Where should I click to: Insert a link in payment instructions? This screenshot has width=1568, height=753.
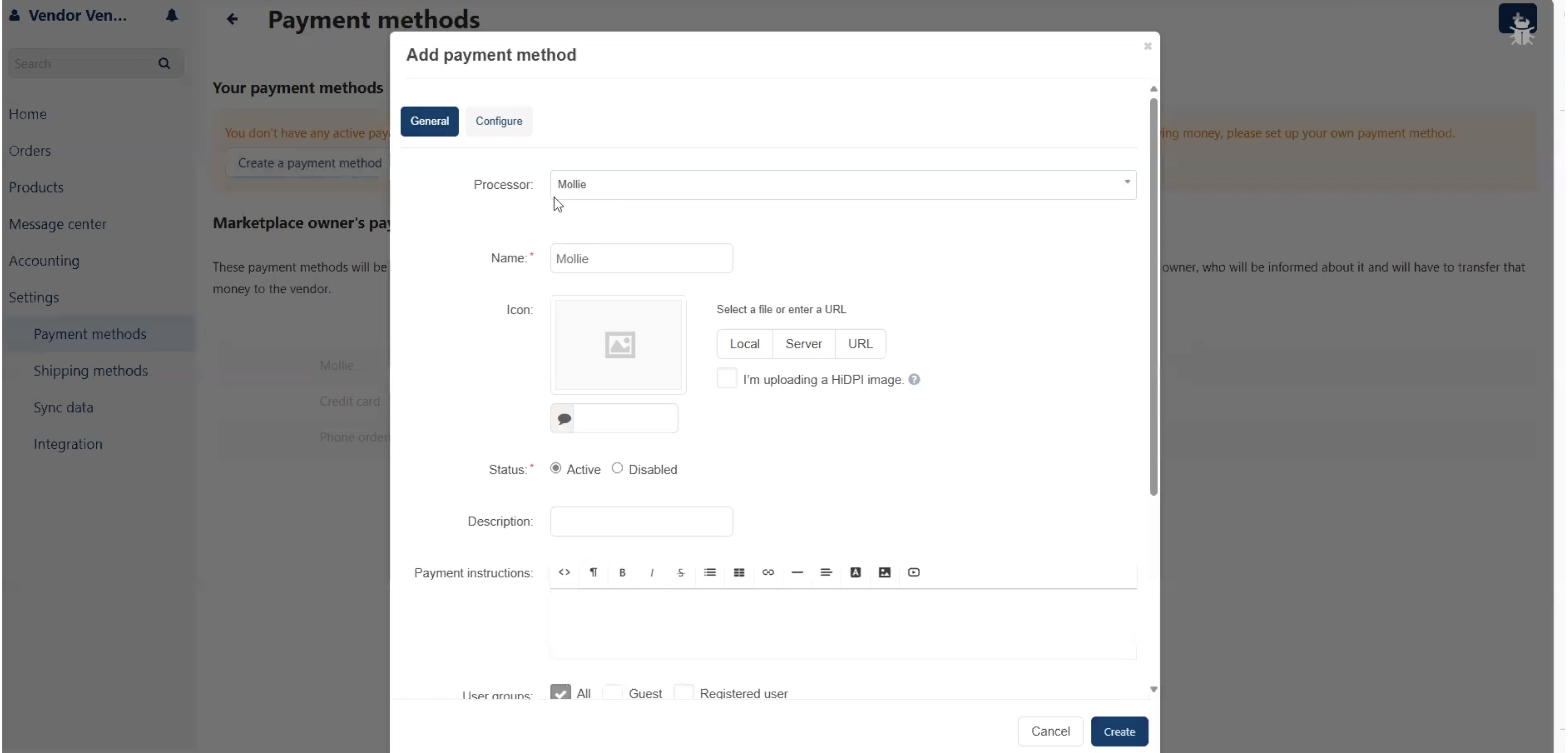tap(768, 572)
